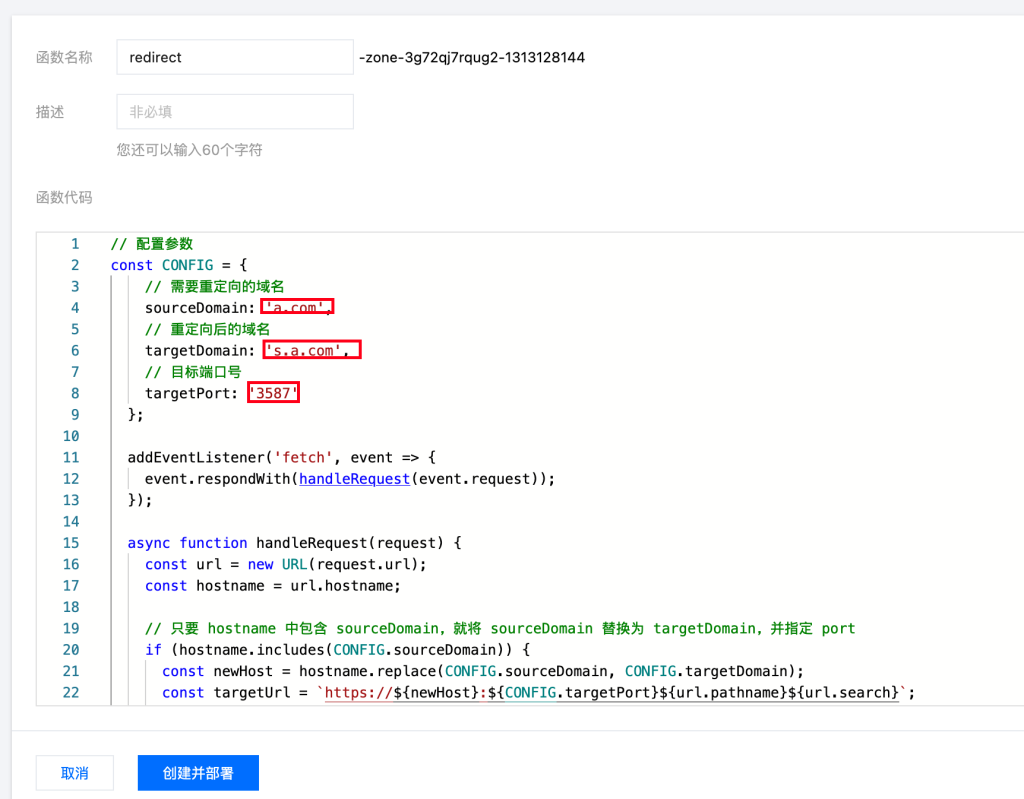The height and width of the screenshot is (799, 1024).
Task: Click the 创建并部署 deploy button
Action: [198, 773]
